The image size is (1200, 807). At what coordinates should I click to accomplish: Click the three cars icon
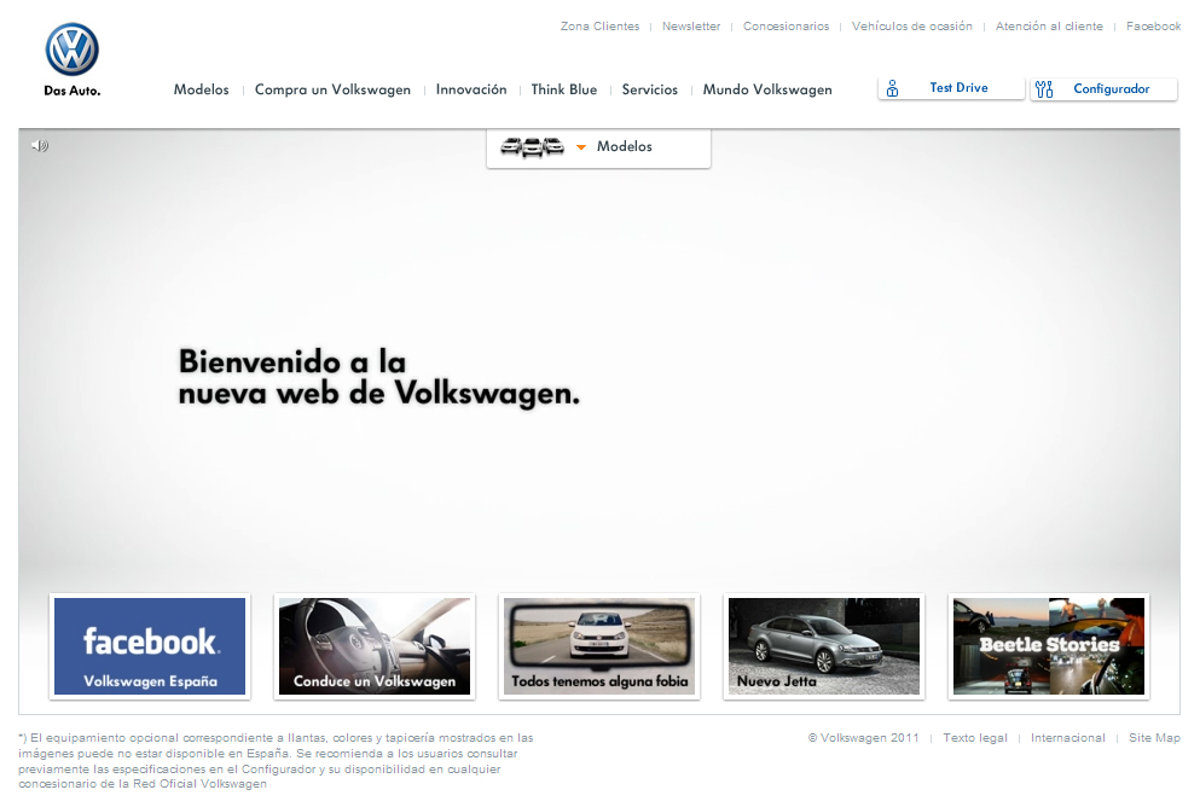532,147
